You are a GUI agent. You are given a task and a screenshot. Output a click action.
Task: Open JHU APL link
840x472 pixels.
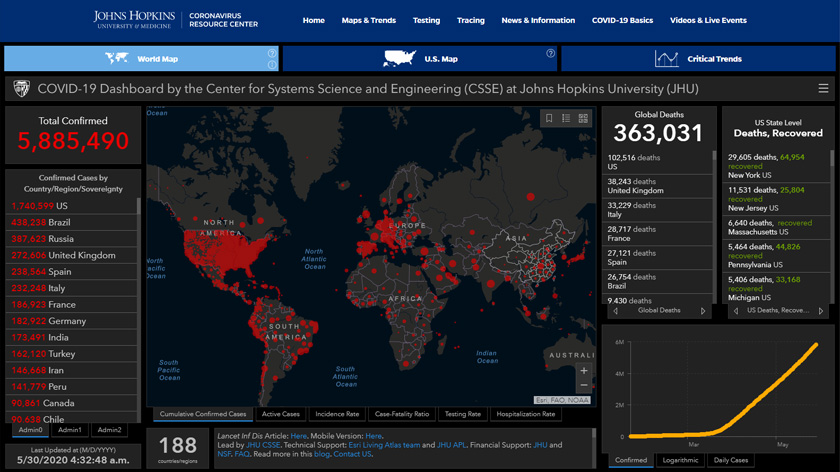tap(451, 445)
